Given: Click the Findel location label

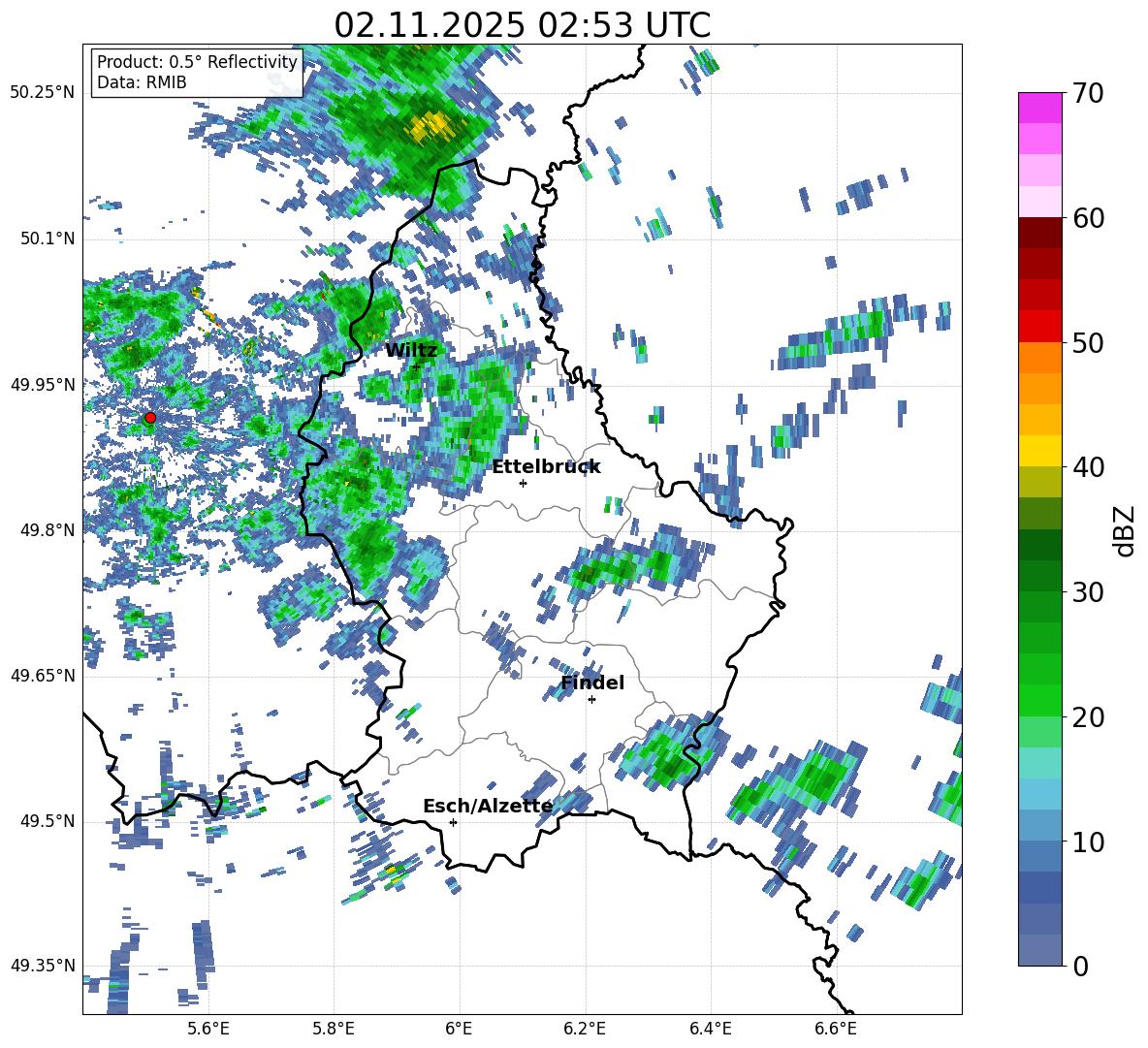Looking at the screenshot, I should [x=592, y=683].
